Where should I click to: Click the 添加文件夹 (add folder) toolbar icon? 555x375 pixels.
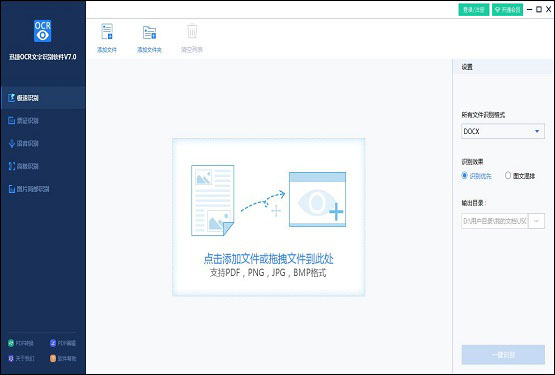[x=149, y=39]
